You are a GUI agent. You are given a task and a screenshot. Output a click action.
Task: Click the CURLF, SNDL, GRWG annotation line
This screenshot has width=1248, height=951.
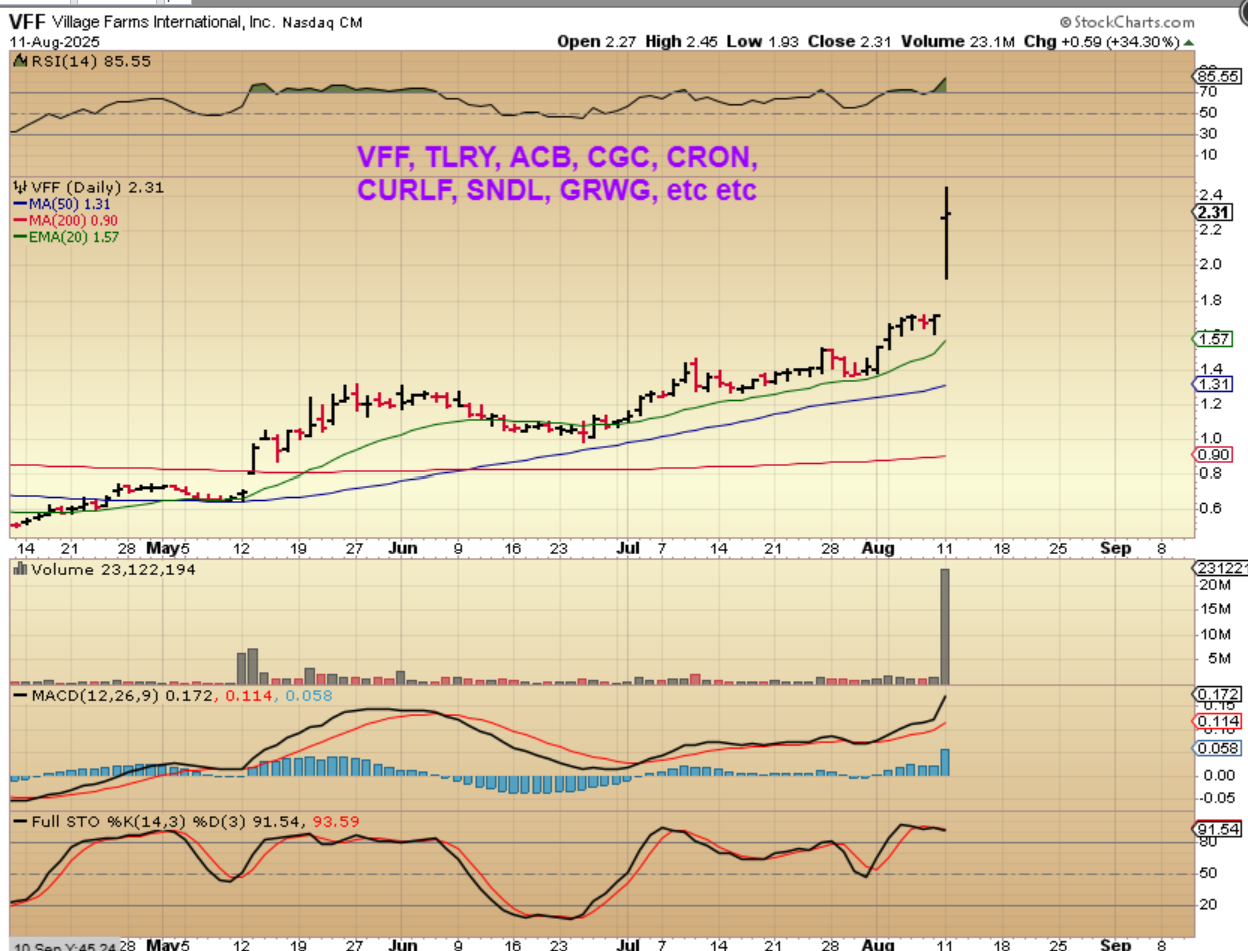[x=556, y=189]
